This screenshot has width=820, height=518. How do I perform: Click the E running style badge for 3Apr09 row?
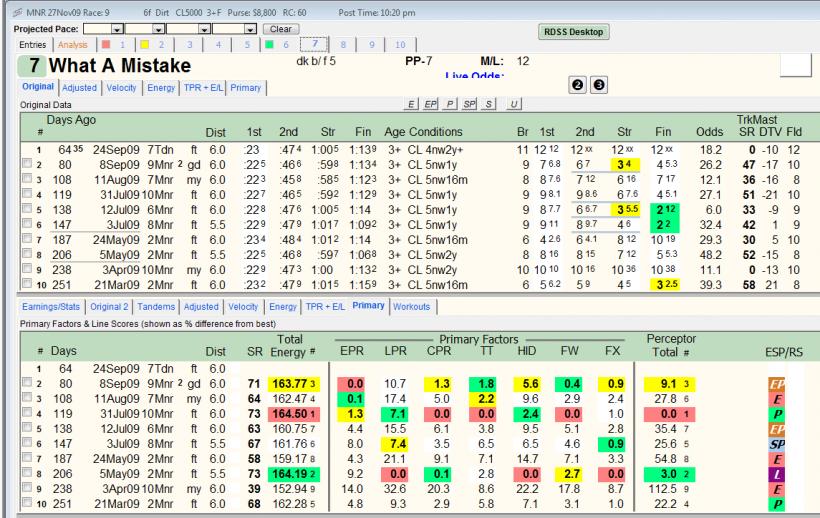[777, 489]
